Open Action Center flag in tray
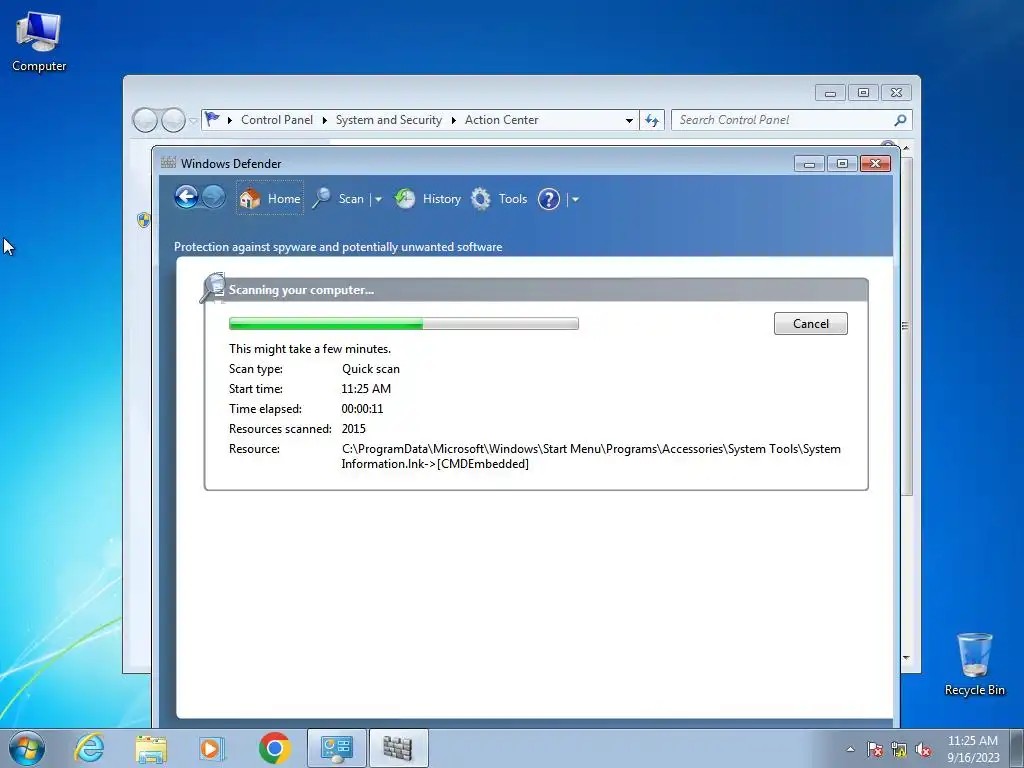Viewport: 1024px width, 768px height. pyautogui.click(x=874, y=750)
